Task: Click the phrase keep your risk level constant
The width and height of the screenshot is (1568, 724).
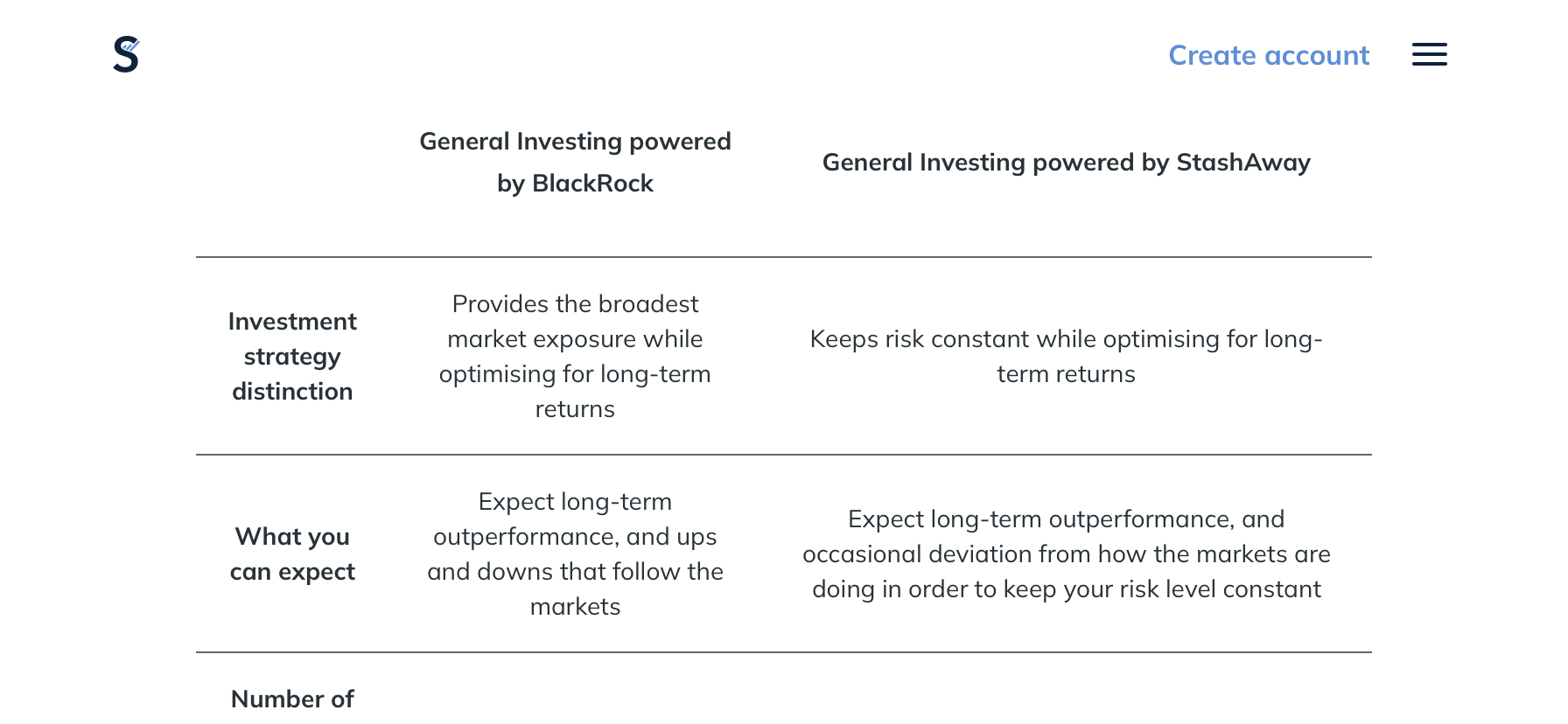Action: (1162, 589)
